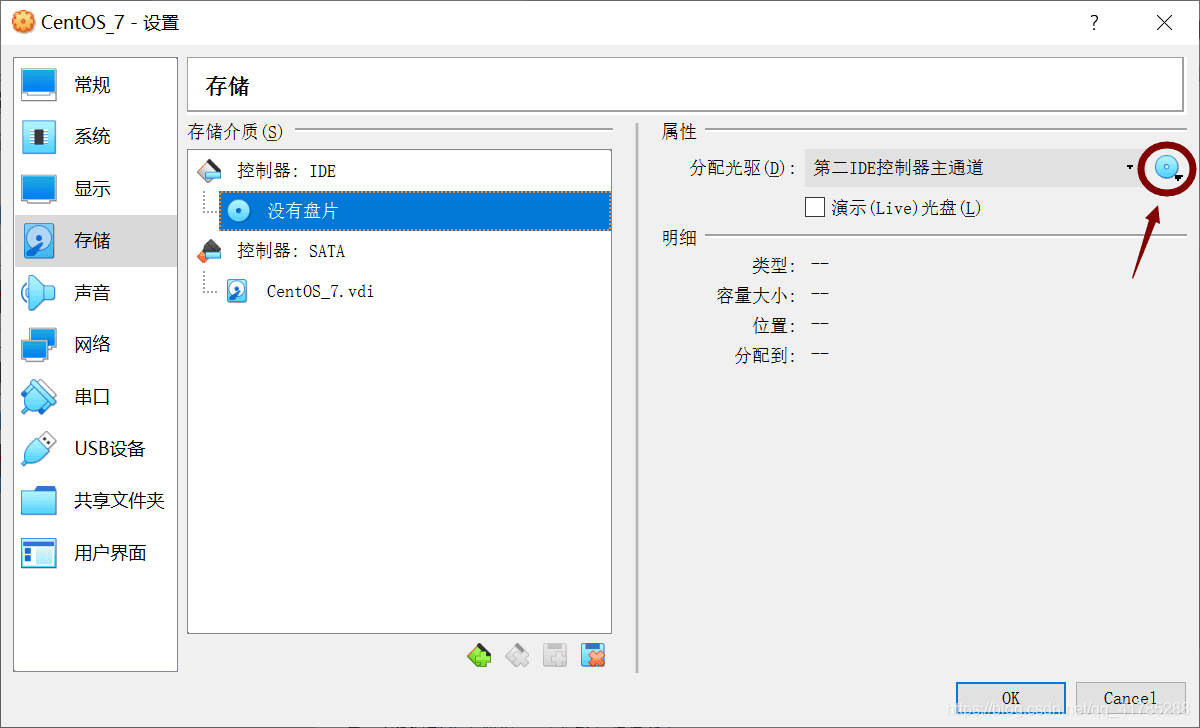Click the 存储介质(S) label
The width and height of the screenshot is (1200, 728).
[235, 132]
